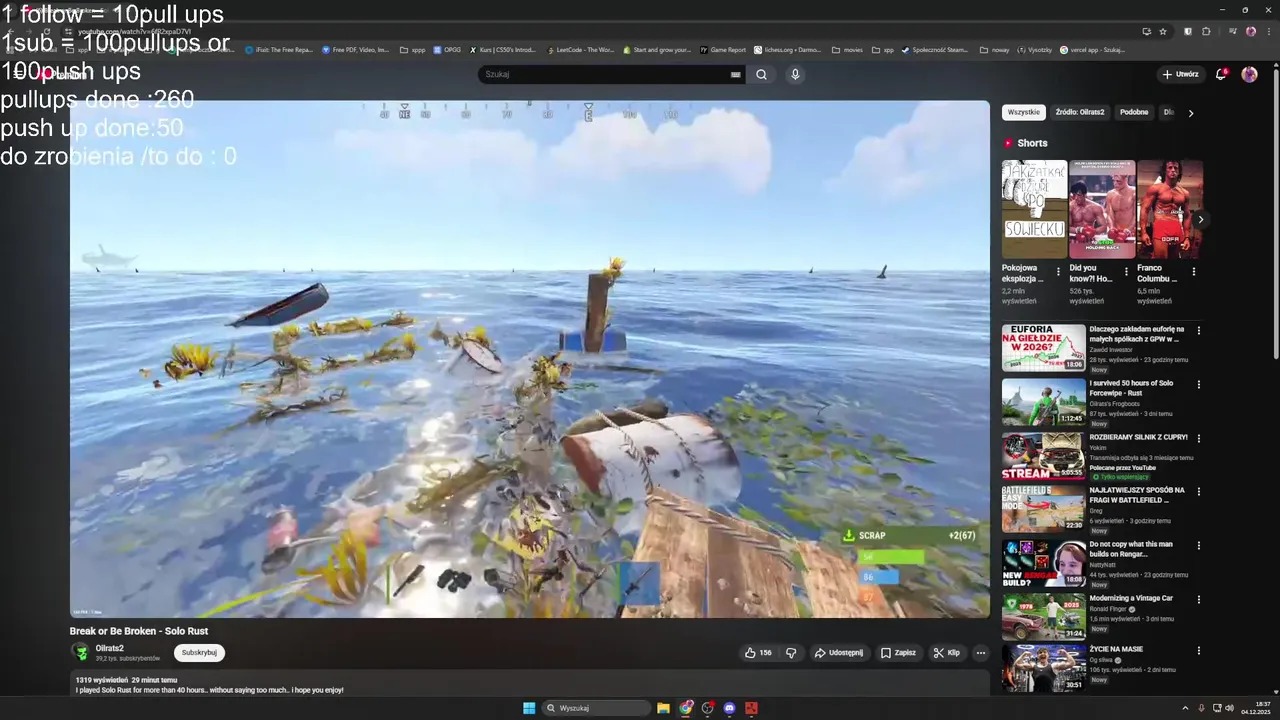Open Modernizing a Vintage Car video
Image resolution: width=1280 pixels, height=720 pixels.
pyautogui.click(x=1043, y=617)
